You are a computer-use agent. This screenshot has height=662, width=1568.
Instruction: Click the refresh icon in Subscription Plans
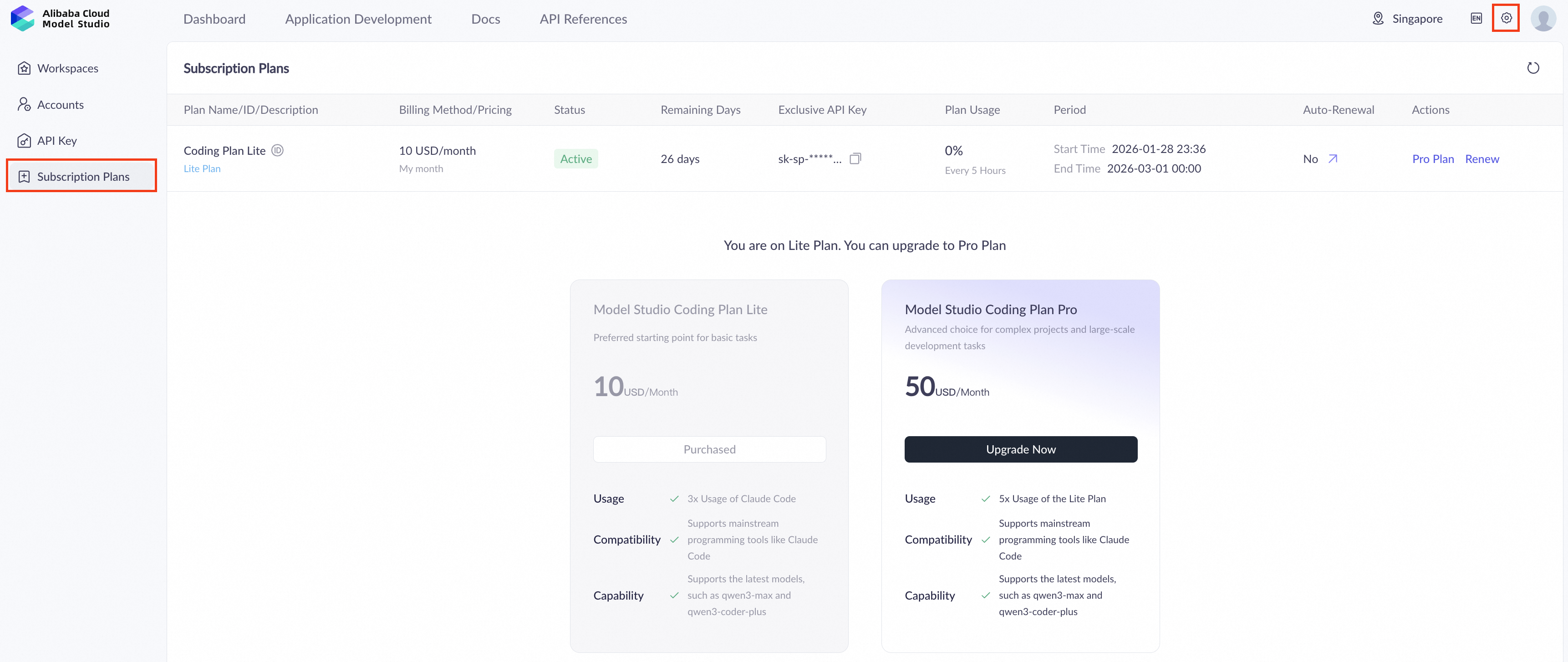pos(1532,68)
